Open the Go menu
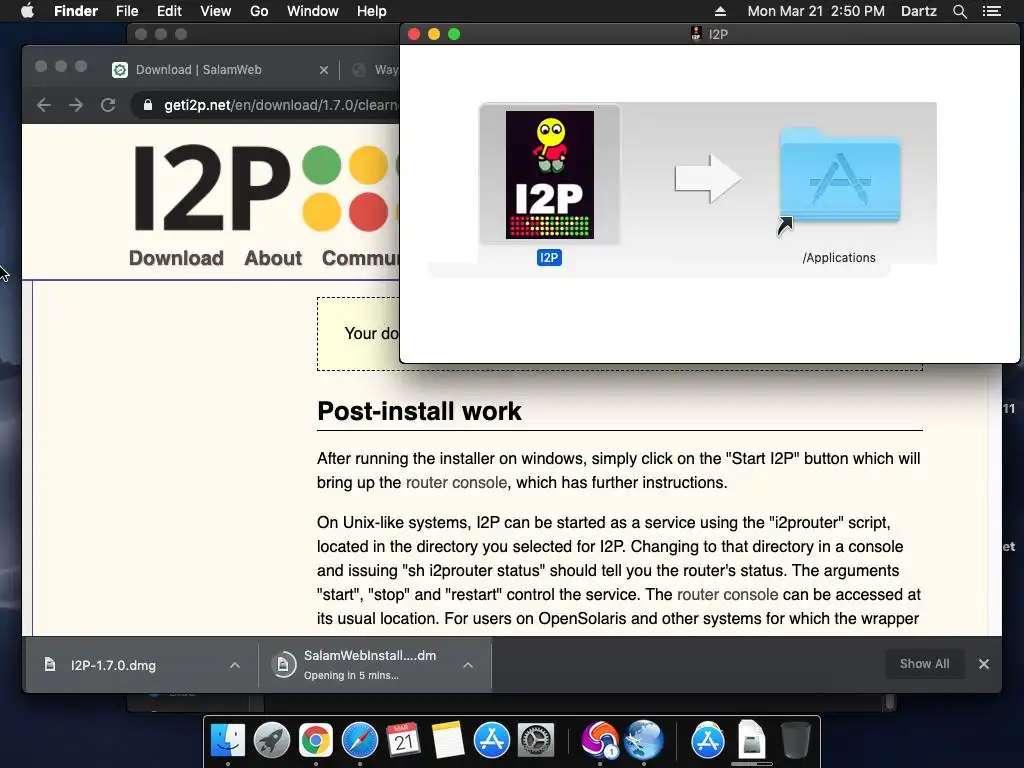The image size is (1024, 768). 259,11
